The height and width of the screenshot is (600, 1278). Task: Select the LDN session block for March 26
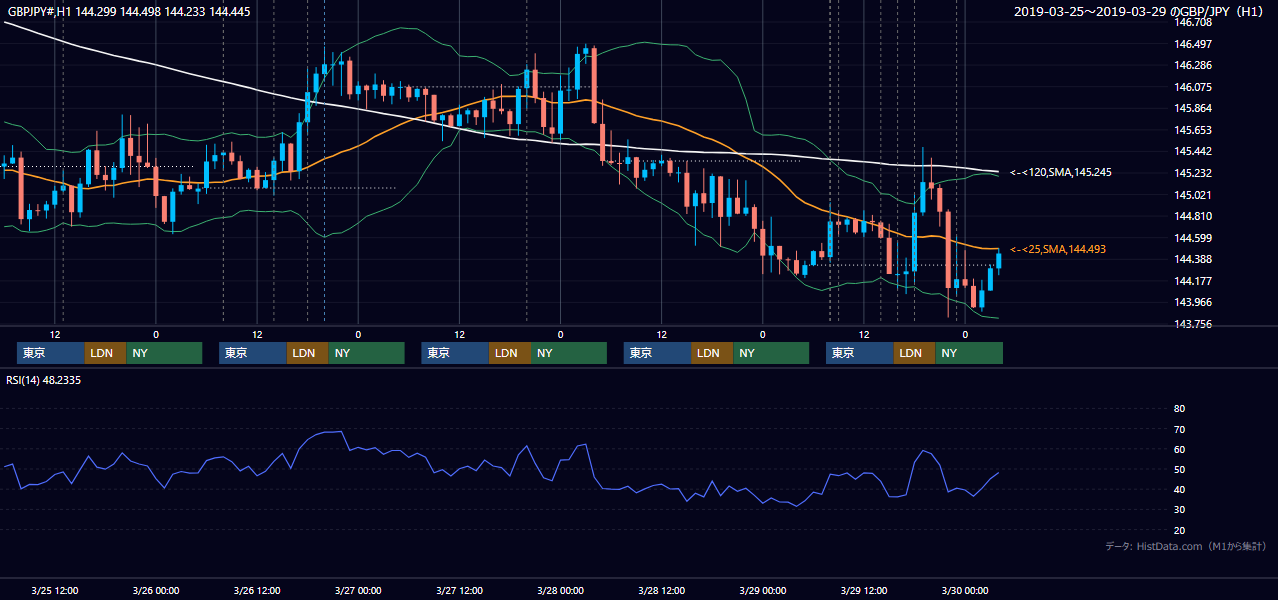click(307, 353)
